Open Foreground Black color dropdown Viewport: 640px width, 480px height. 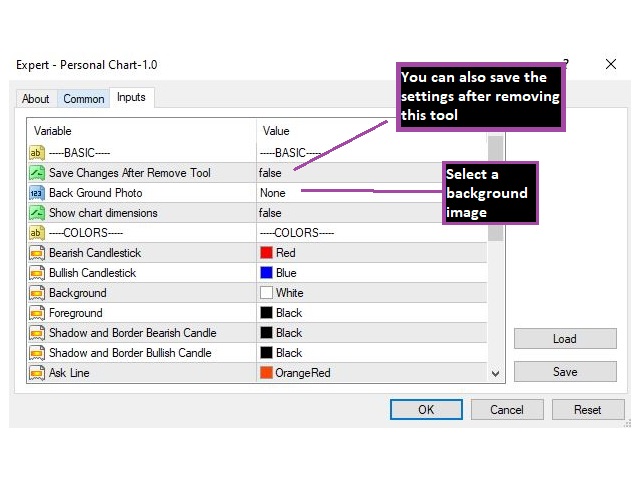coord(372,313)
